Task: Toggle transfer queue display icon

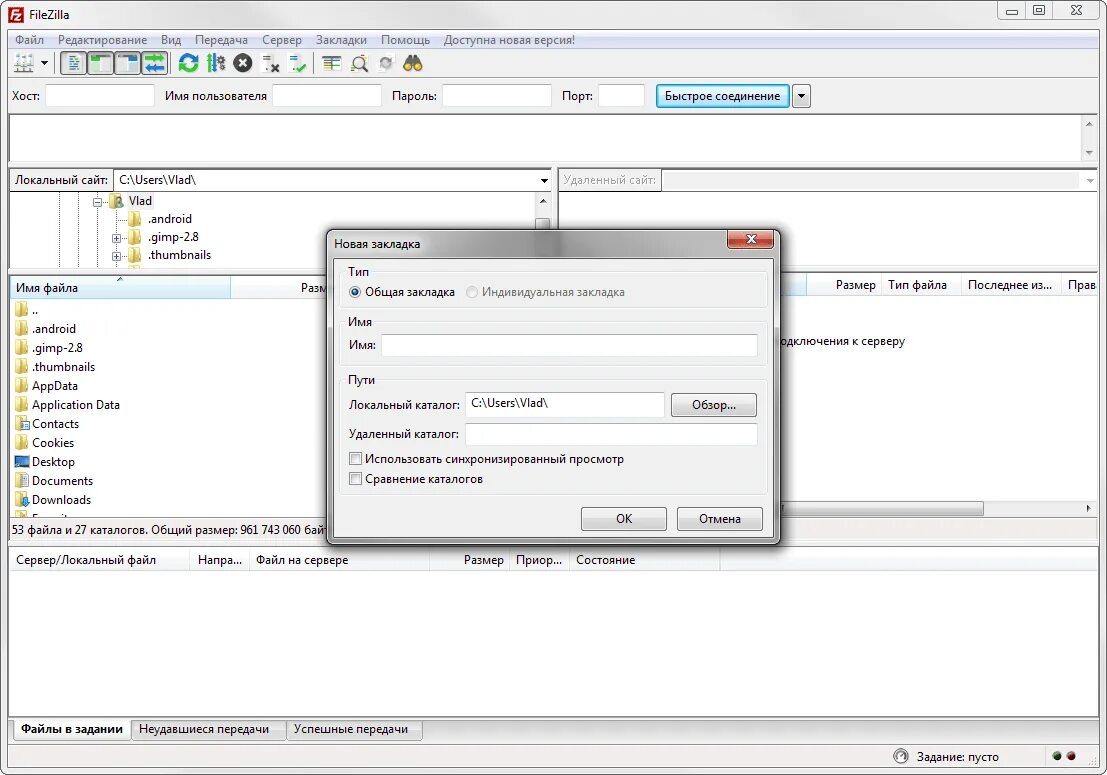Action: [x=155, y=64]
